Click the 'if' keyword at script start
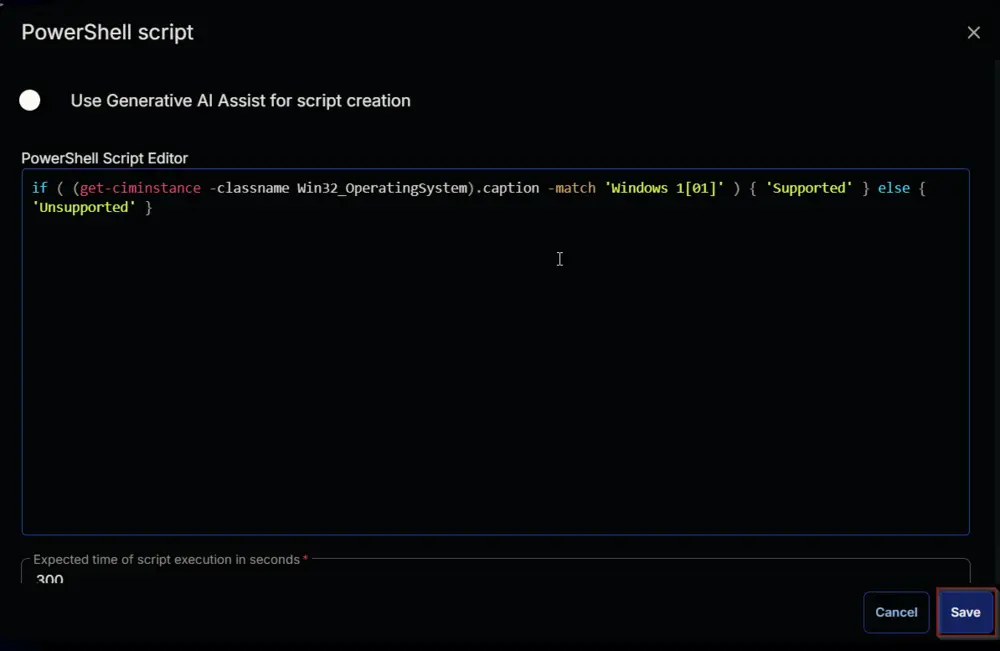The image size is (1000, 651). click(40, 188)
